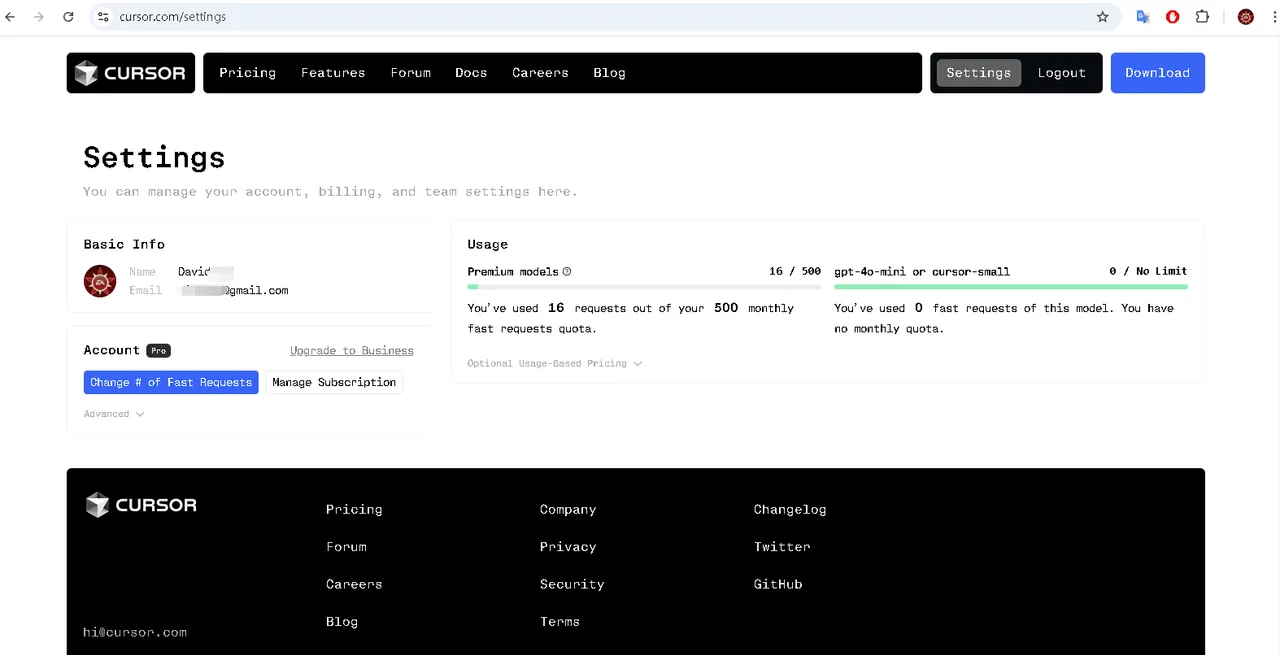Open Docs in top navigation
The width and height of the screenshot is (1280, 655).
(x=471, y=73)
